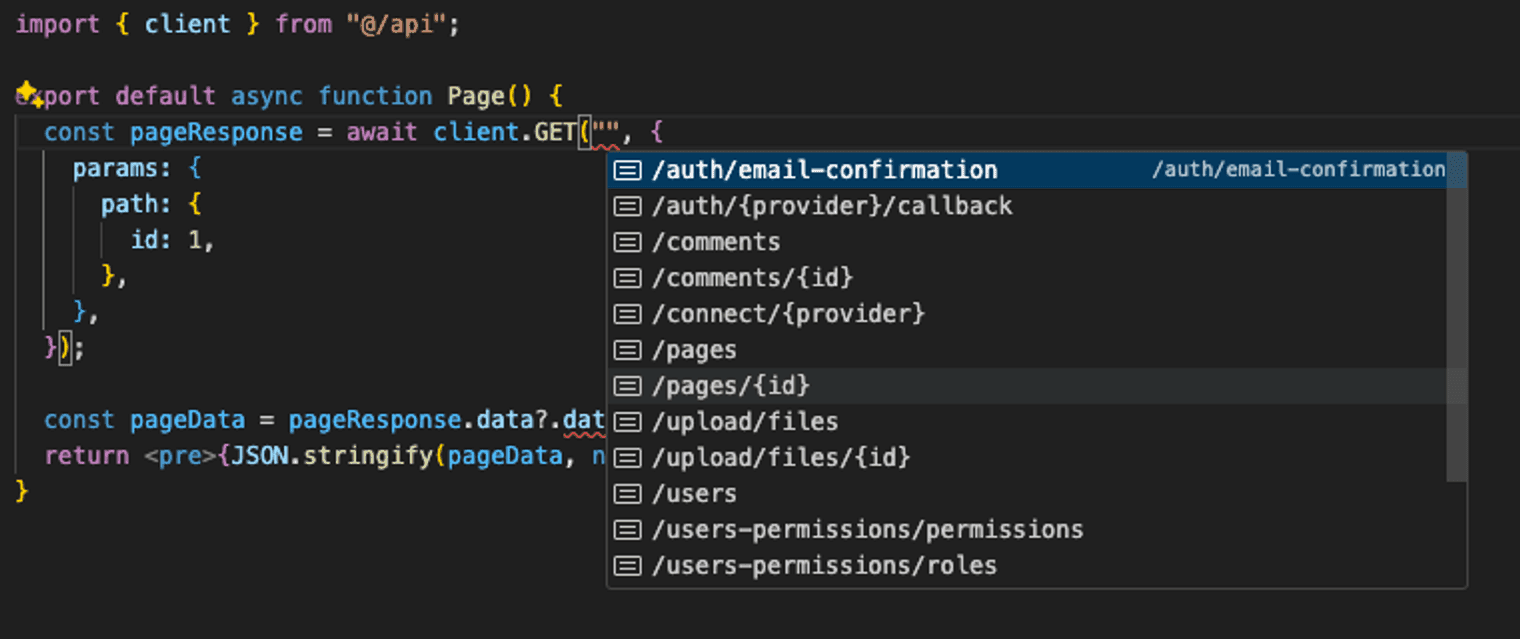Click the Page function name
This screenshot has width=1520, height=639.
476,96
